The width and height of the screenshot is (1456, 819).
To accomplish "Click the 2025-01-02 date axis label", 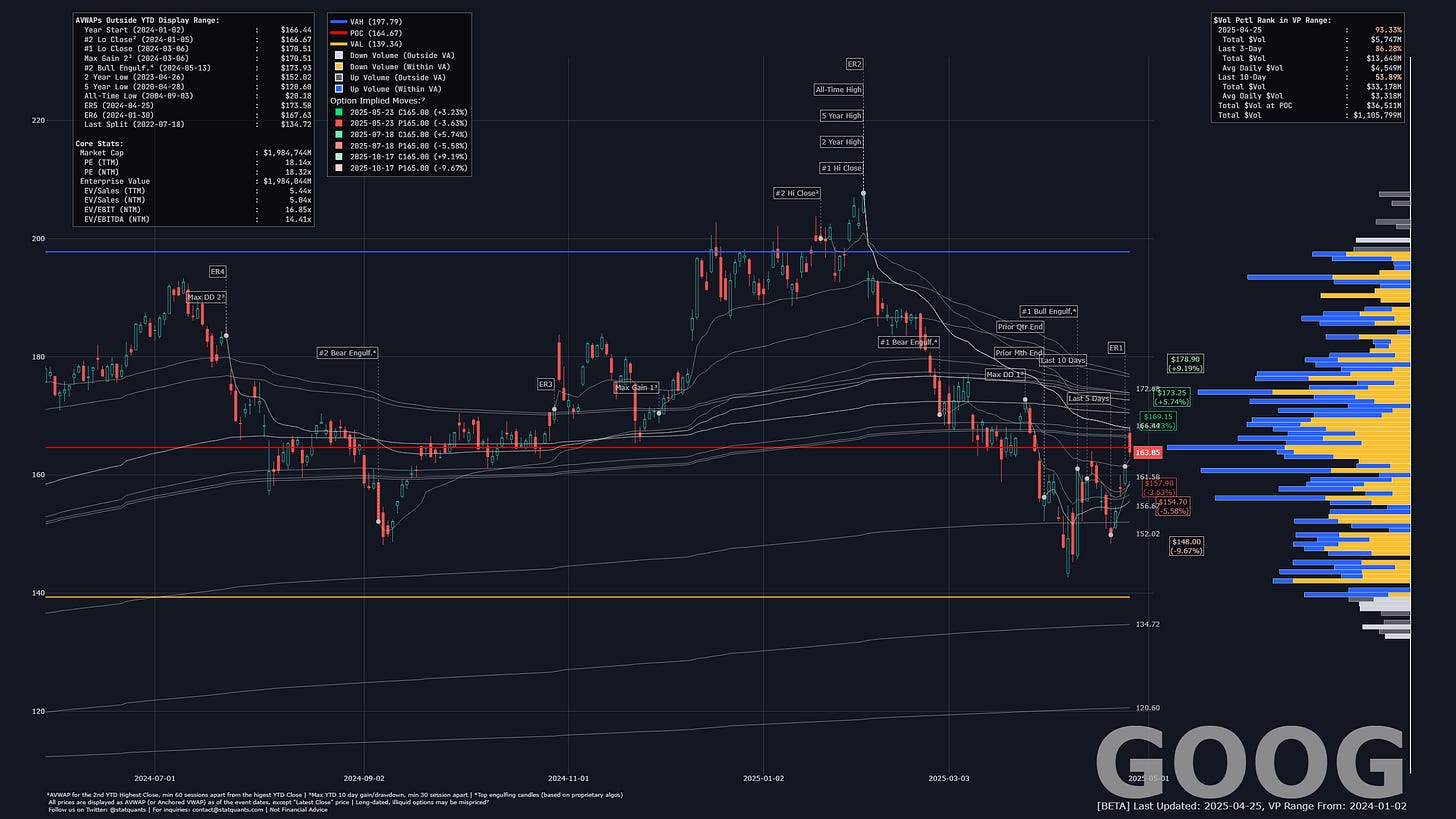I will [x=764, y=777].
